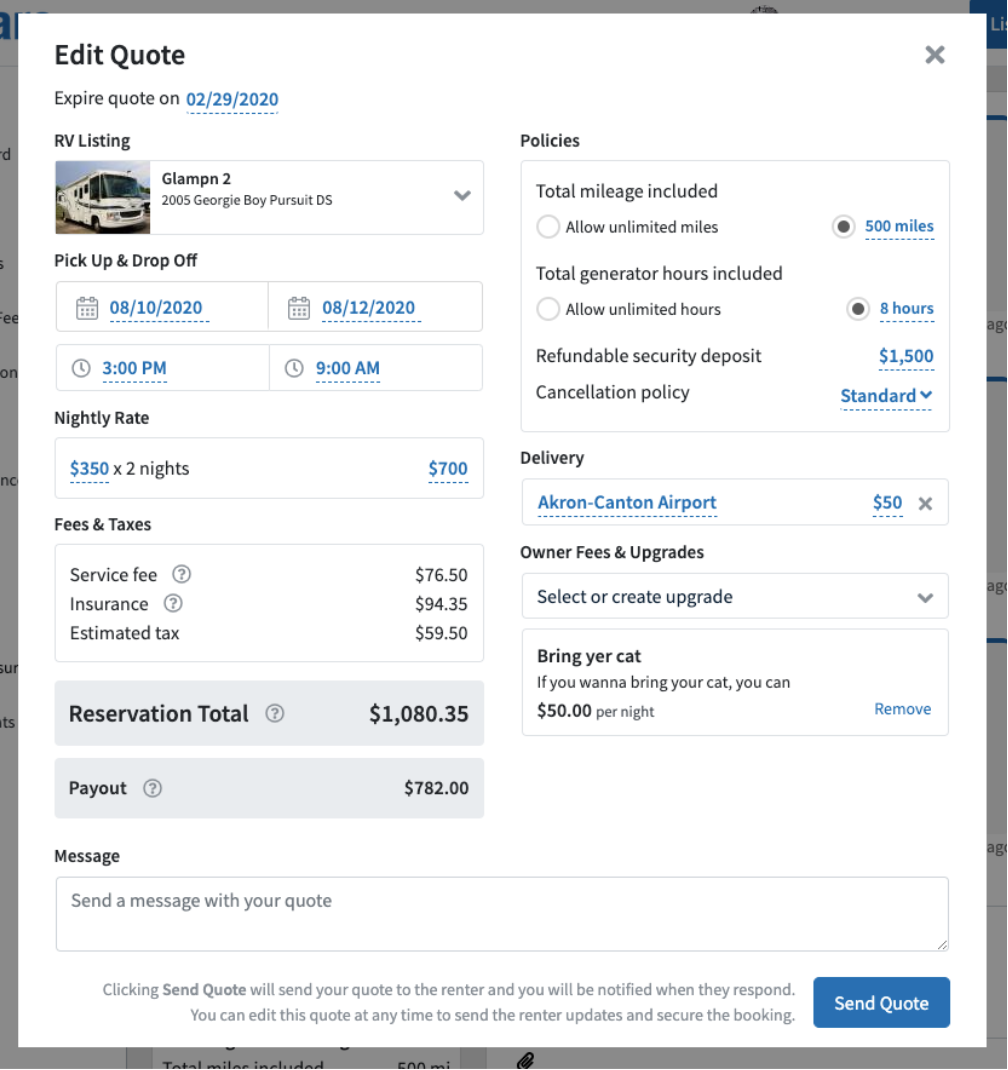
Task: Enable Allow unlimited generator hours
Action: (548, 309)
